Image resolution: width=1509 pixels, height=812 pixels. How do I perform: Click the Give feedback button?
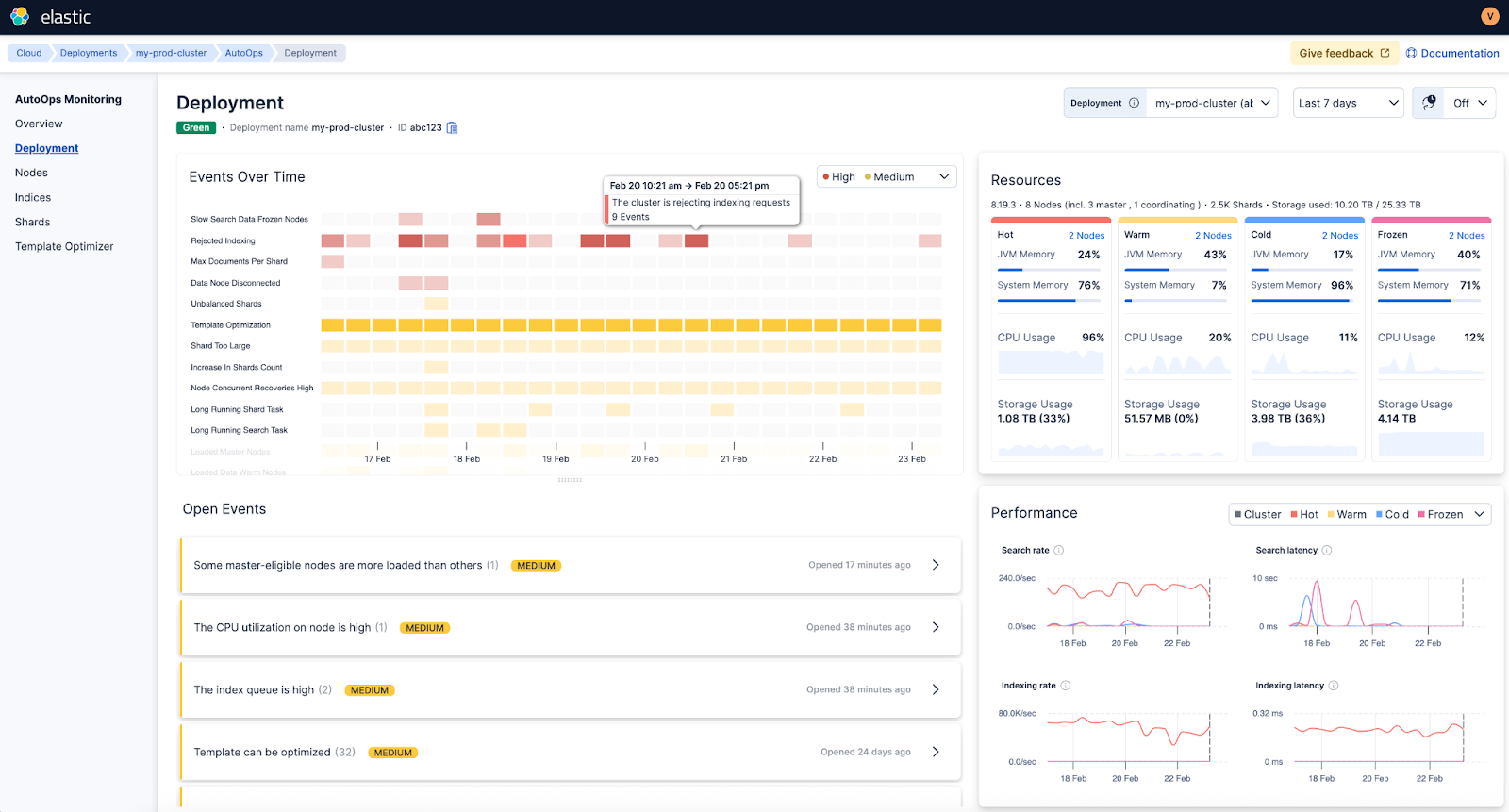[x=1344, y=53]
